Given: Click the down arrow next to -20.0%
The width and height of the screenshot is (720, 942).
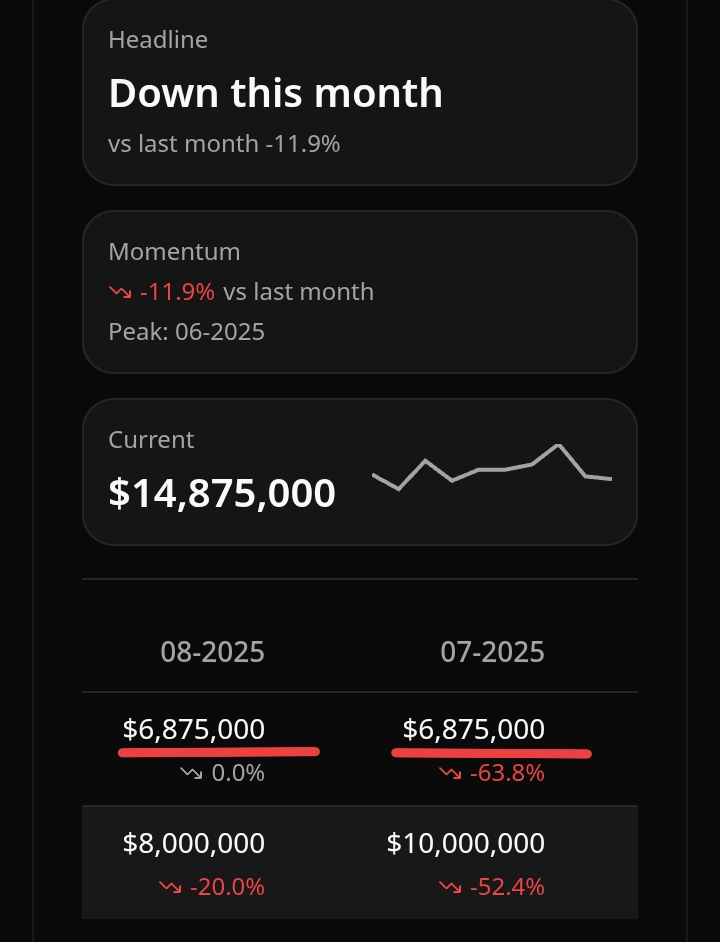Looking at the screenshot, I should click(x=171, y=887).
